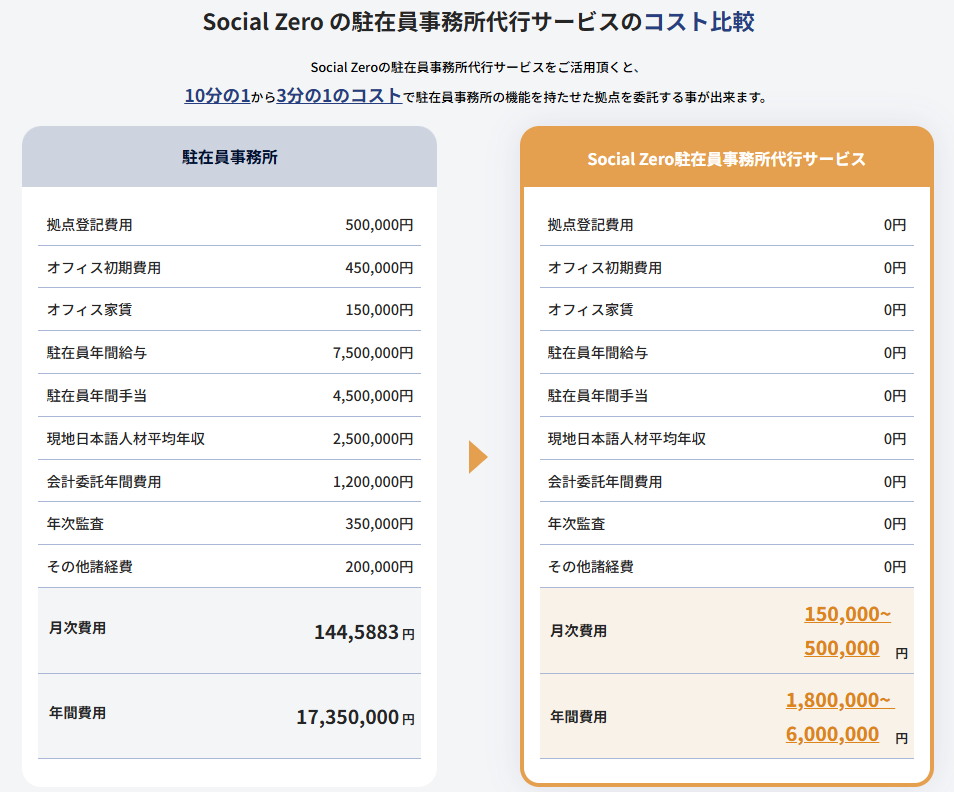954x792 pixels.
Task: Click the underlined 3分の1のコスト text
Action: tap(338, 96)
